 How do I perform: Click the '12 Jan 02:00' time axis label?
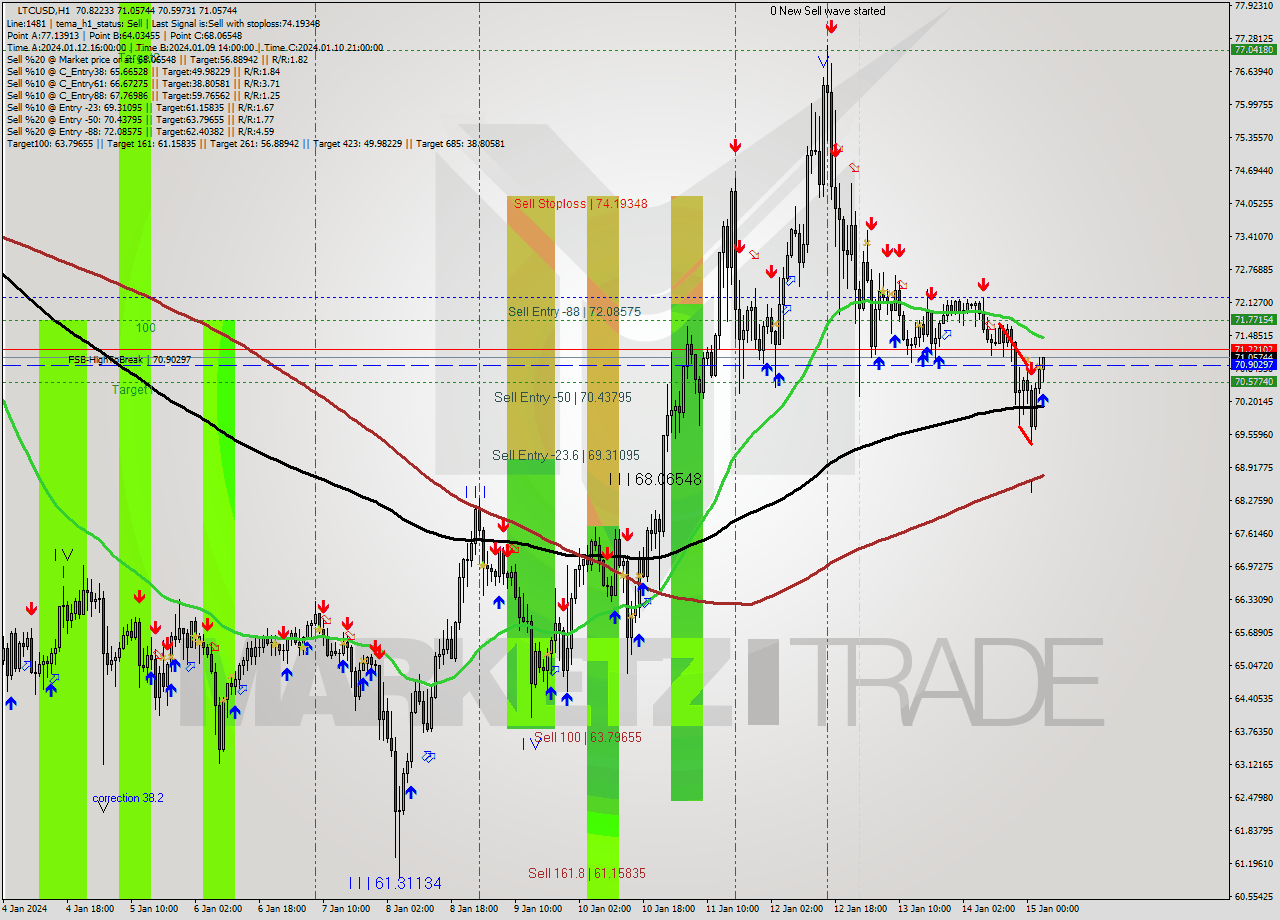(797, 909)
